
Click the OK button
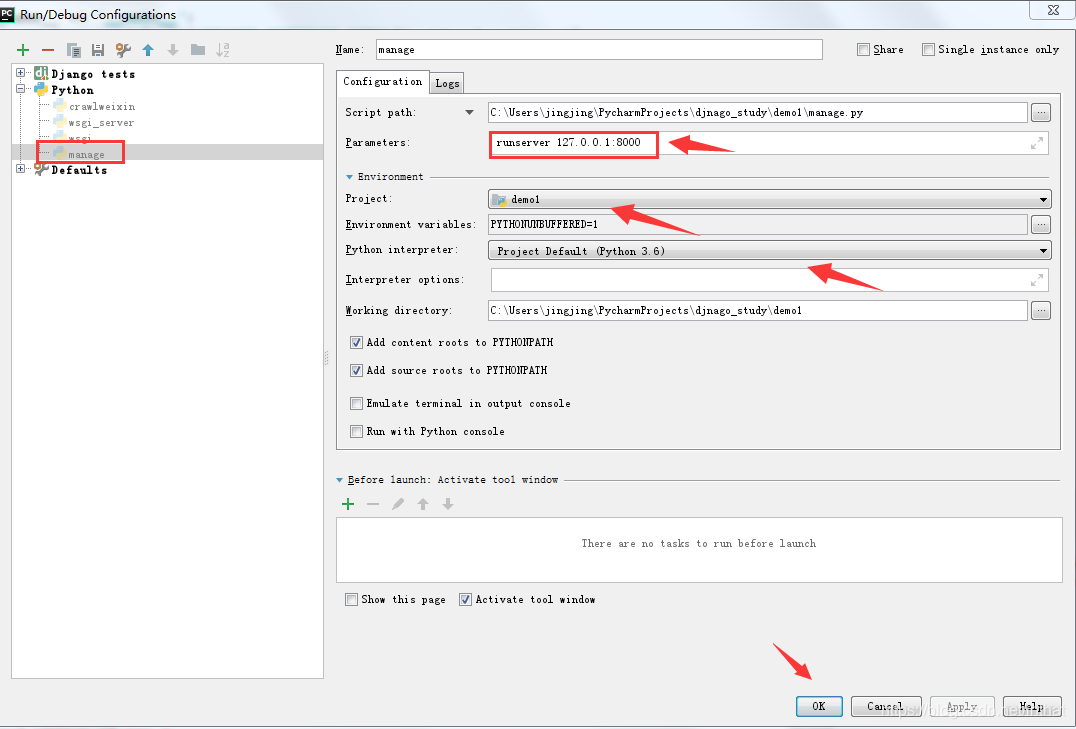pos(819,706)
